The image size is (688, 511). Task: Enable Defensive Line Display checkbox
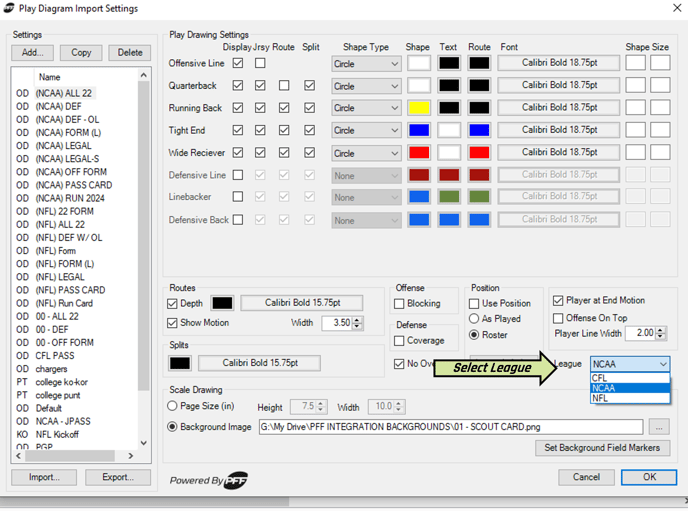pyautogui.click(x=238, y=175)
